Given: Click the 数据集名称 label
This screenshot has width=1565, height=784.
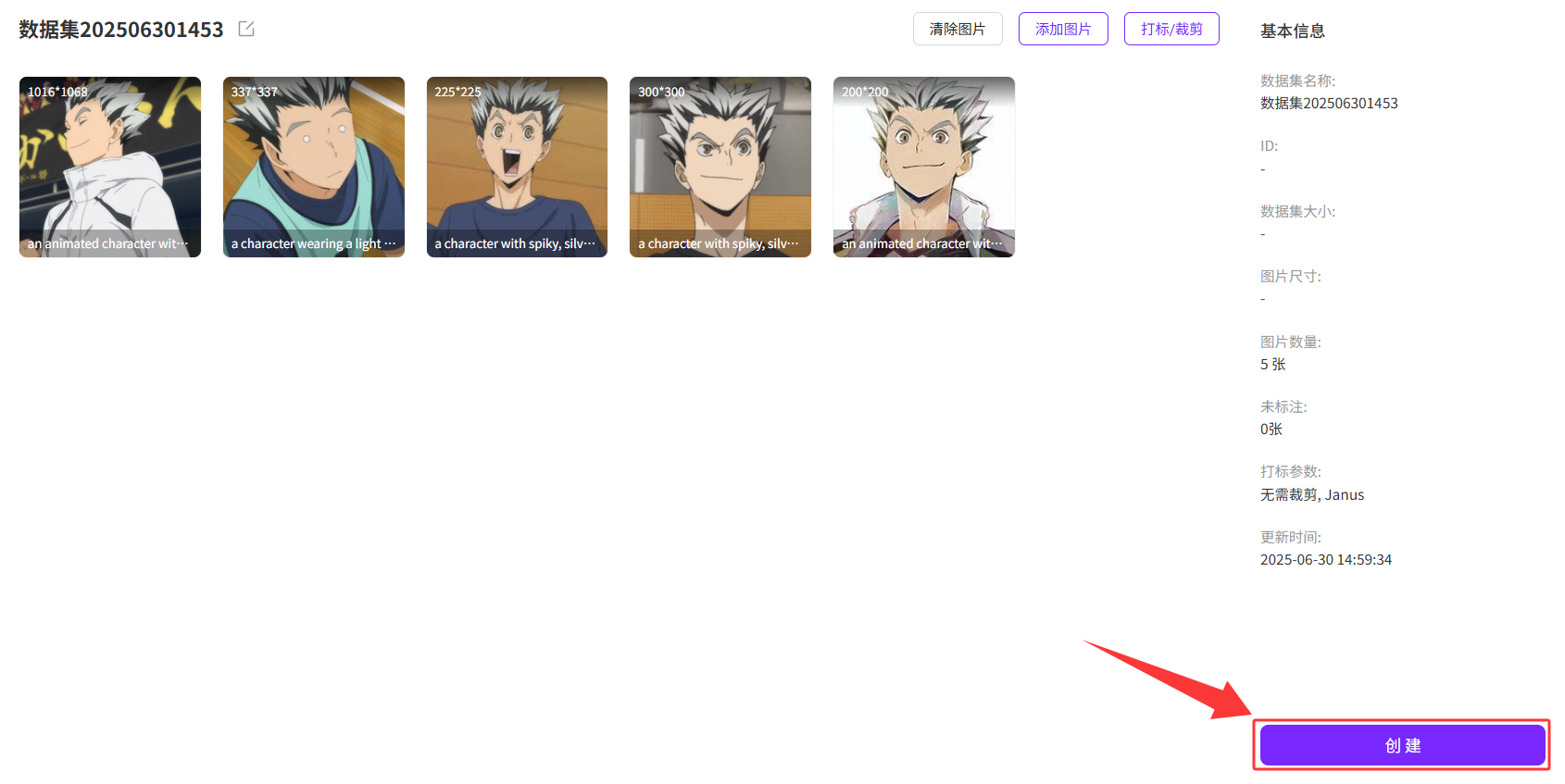Looking at the screenshot, I should [1297, 81].
